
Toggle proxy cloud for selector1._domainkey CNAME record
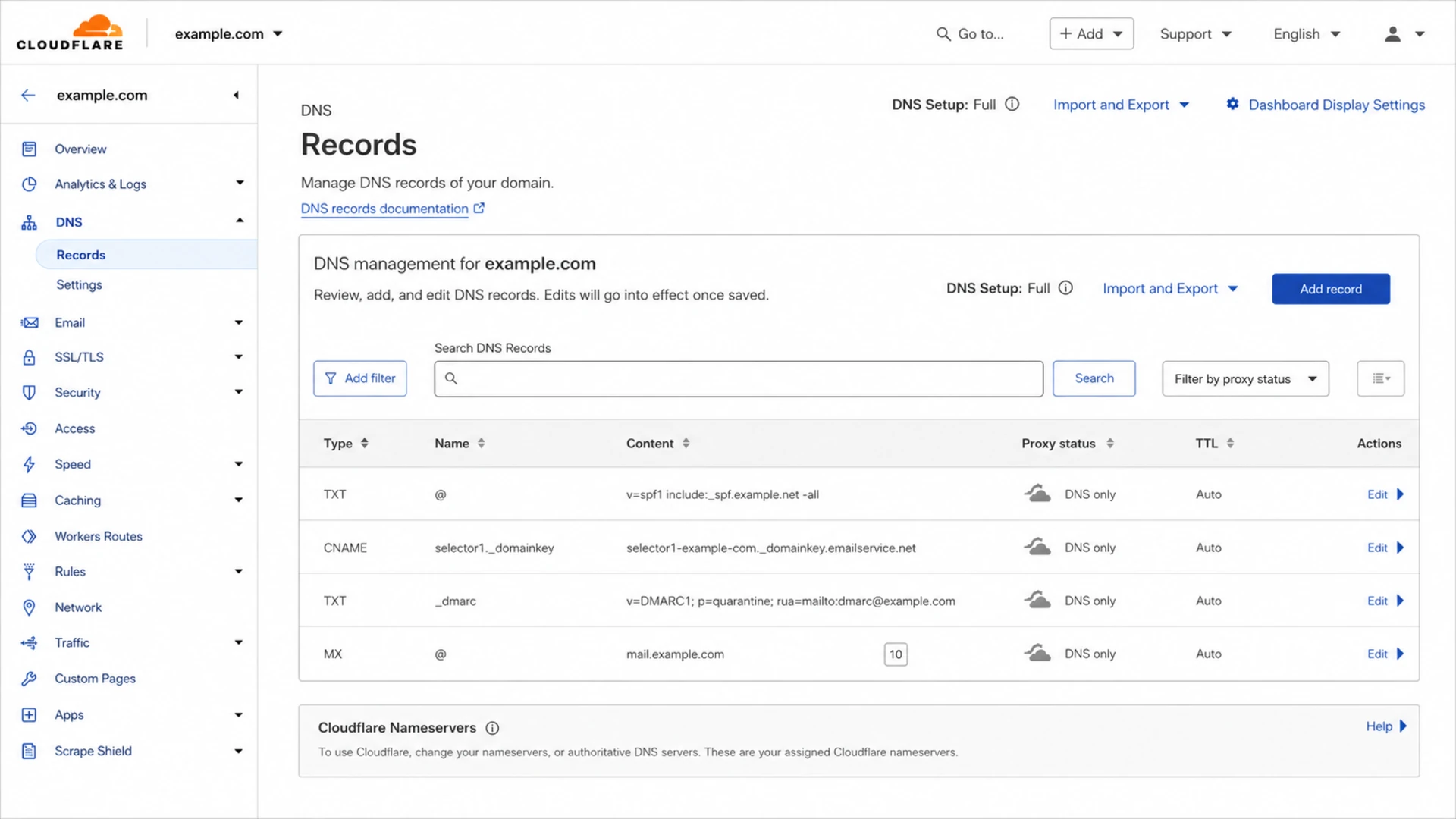click(x=1037, y=547)
